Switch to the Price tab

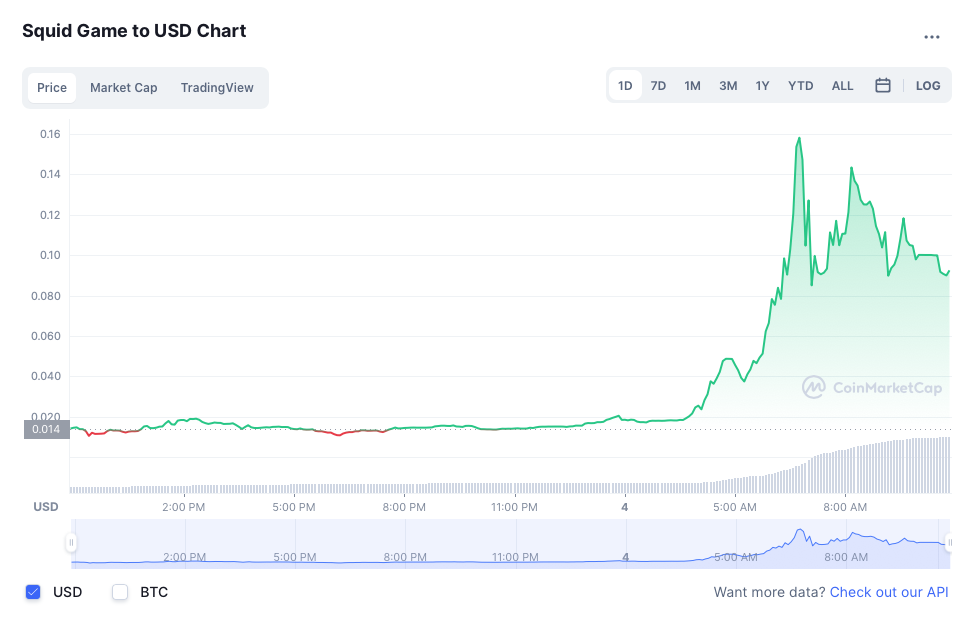pyautogui.click(x=52, y=88)
